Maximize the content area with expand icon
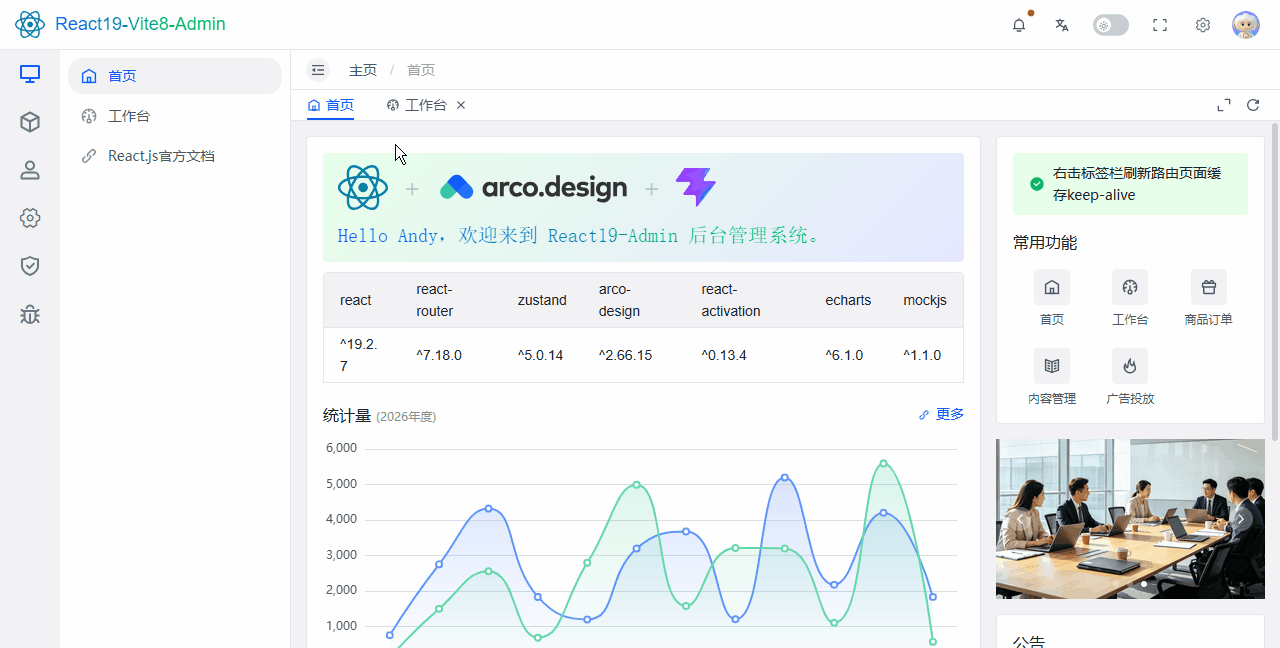Image resolution: width=1280 pixels, height=648 pixels. 1223,105
